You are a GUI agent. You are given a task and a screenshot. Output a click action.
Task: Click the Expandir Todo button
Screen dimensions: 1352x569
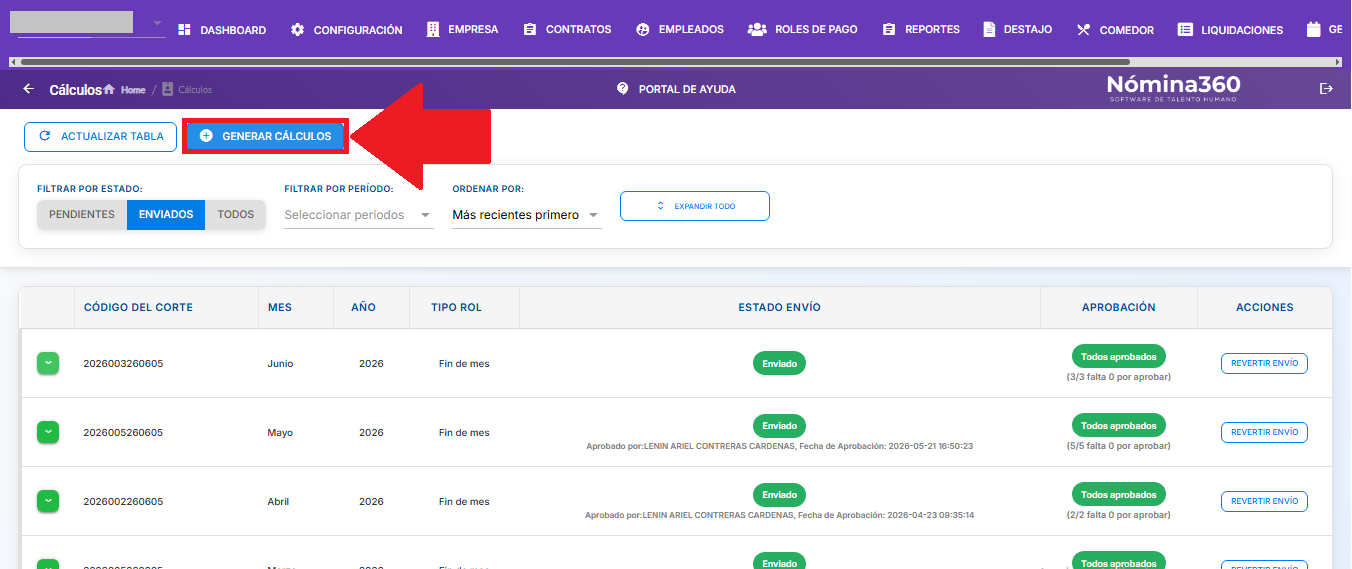point(695,206)
